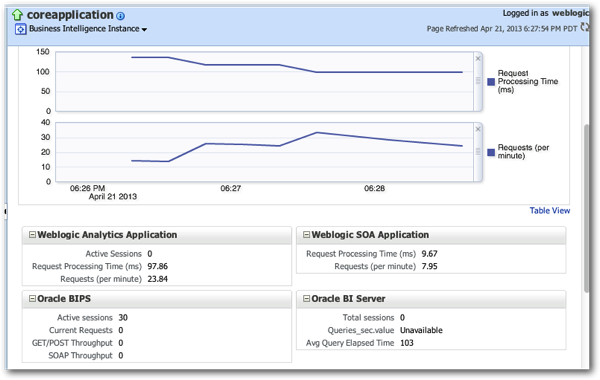Select the Requests per minute legend swatch

pos(491,152)
